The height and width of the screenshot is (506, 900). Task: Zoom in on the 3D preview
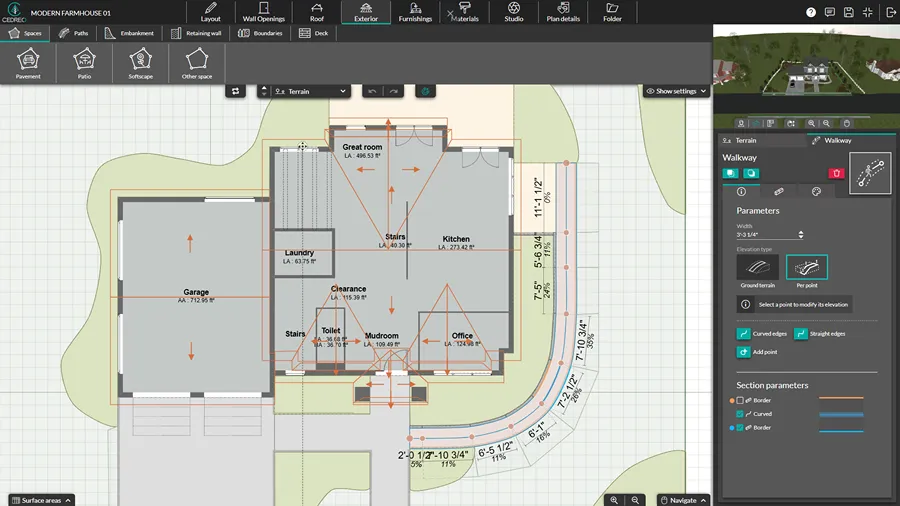tap(812, 123)
